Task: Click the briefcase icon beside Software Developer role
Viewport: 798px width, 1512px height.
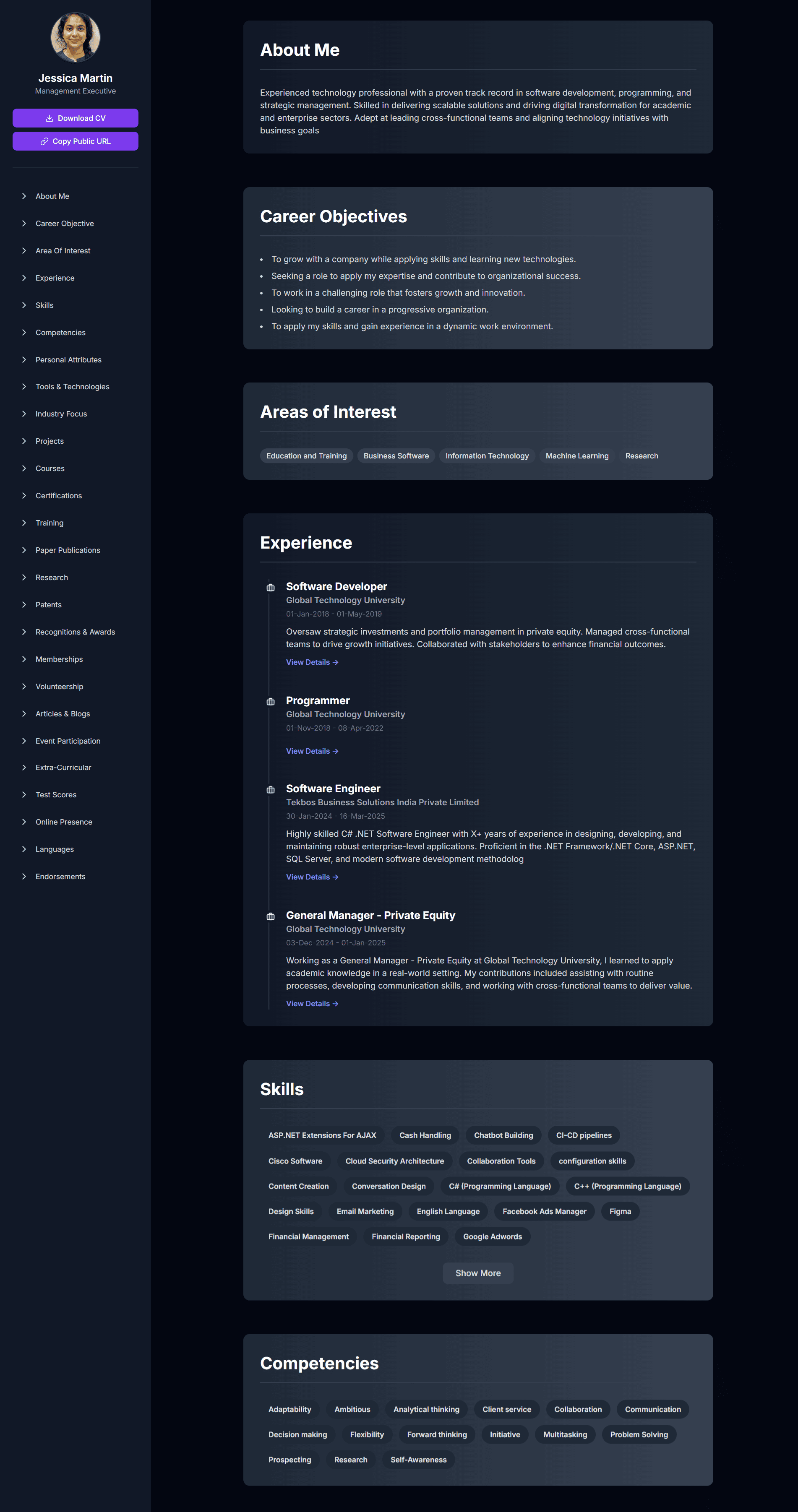Action: (270, 587)
